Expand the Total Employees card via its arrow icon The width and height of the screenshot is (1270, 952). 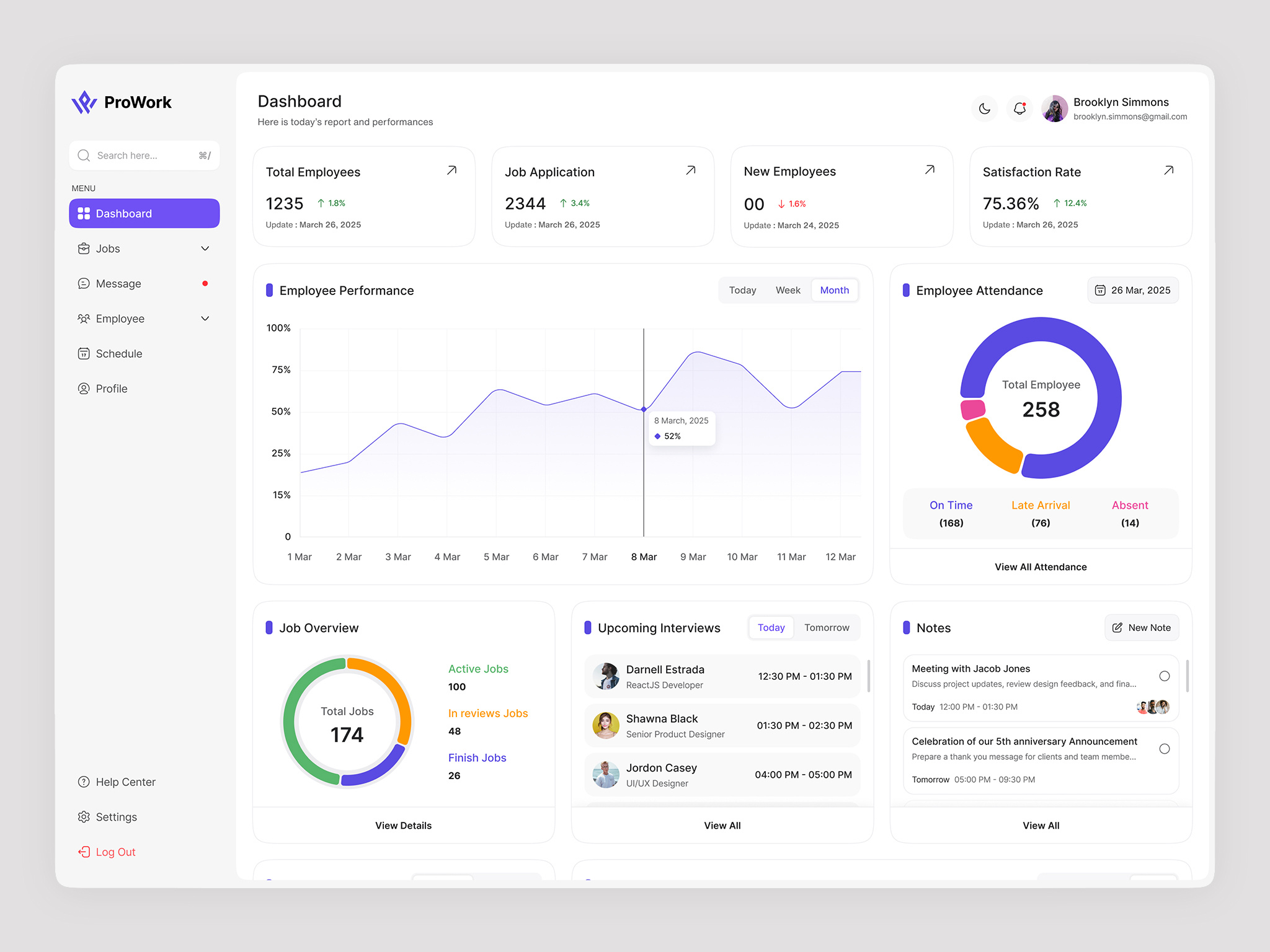[x=452, y=169]
